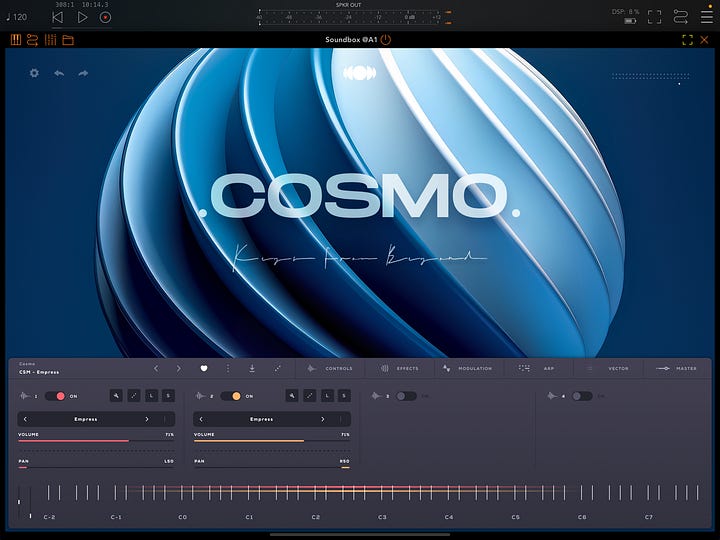The width and height of the screenshot is (720, 540).
Task: Toggle Soundbox plugin power button
Action: click(386, 39)
